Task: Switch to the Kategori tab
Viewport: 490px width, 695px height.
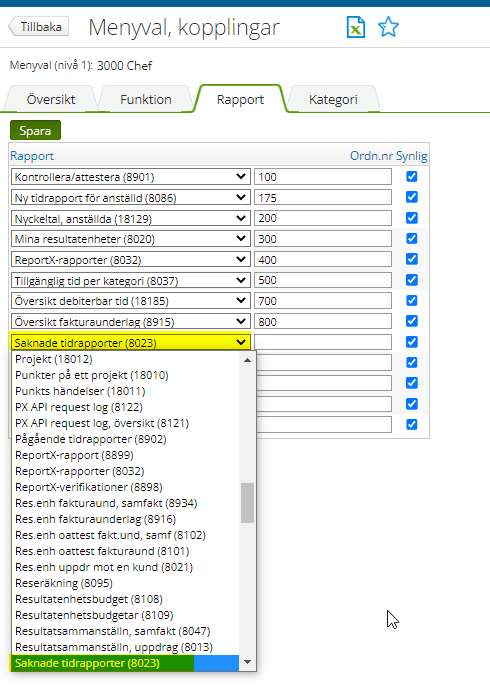Action: [333, 99]
